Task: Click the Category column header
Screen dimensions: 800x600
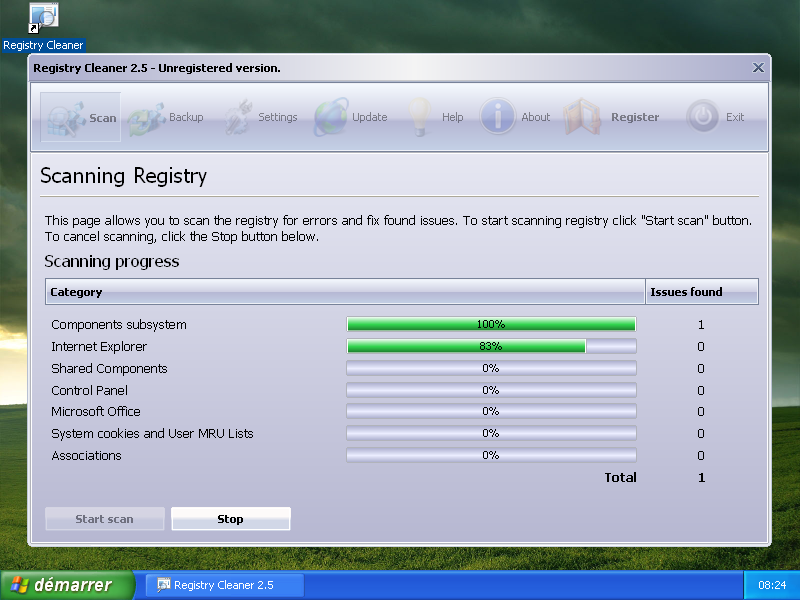Action: click(x=345, y=292)
